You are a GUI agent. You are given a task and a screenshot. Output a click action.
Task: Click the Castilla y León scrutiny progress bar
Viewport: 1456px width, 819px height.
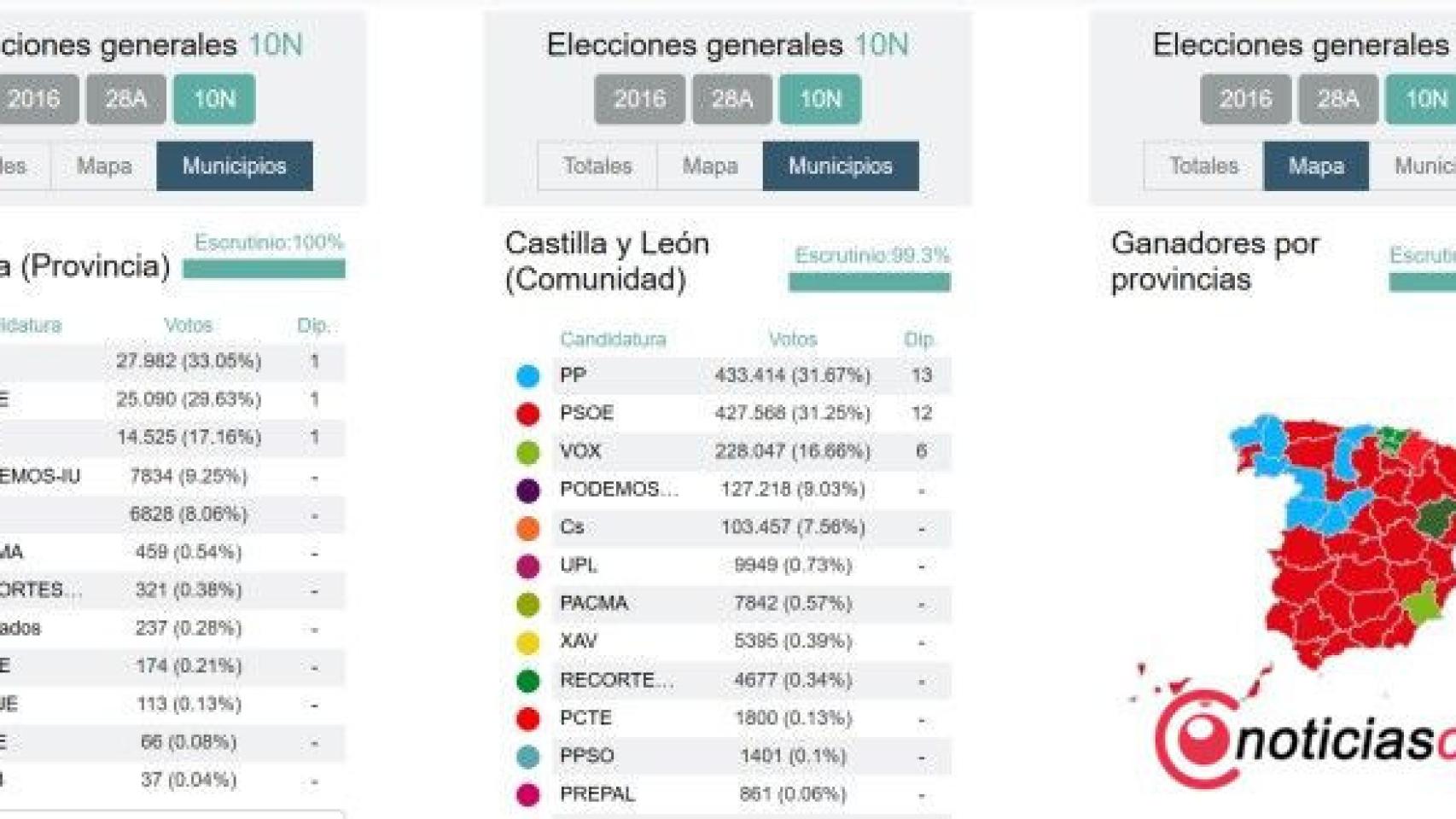point(869,282)
